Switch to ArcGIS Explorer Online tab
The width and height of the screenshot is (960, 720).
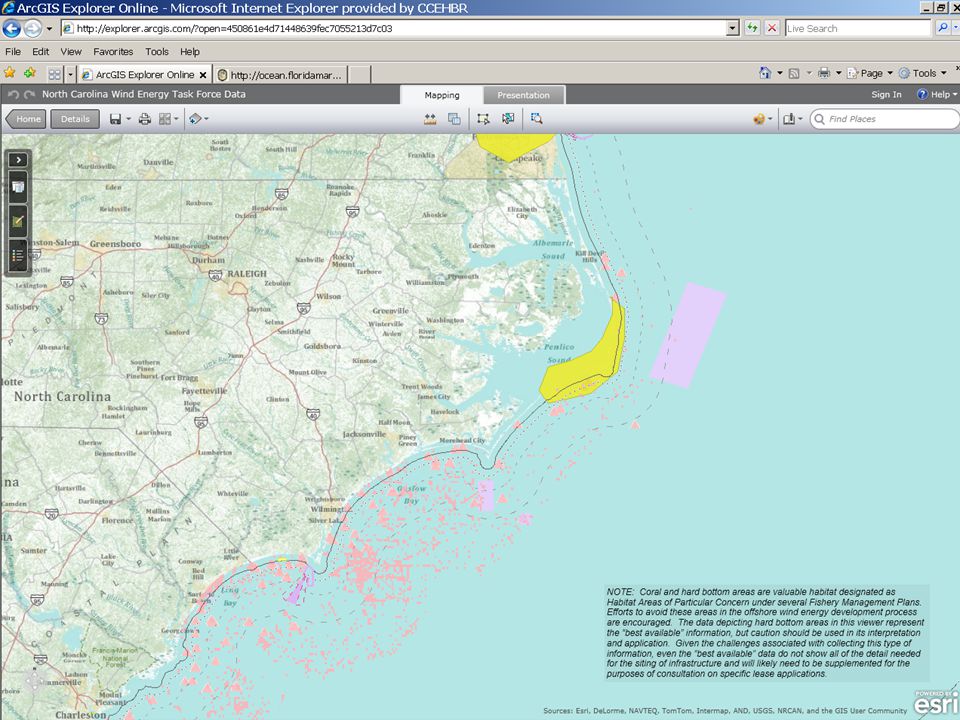click(144, 75)
